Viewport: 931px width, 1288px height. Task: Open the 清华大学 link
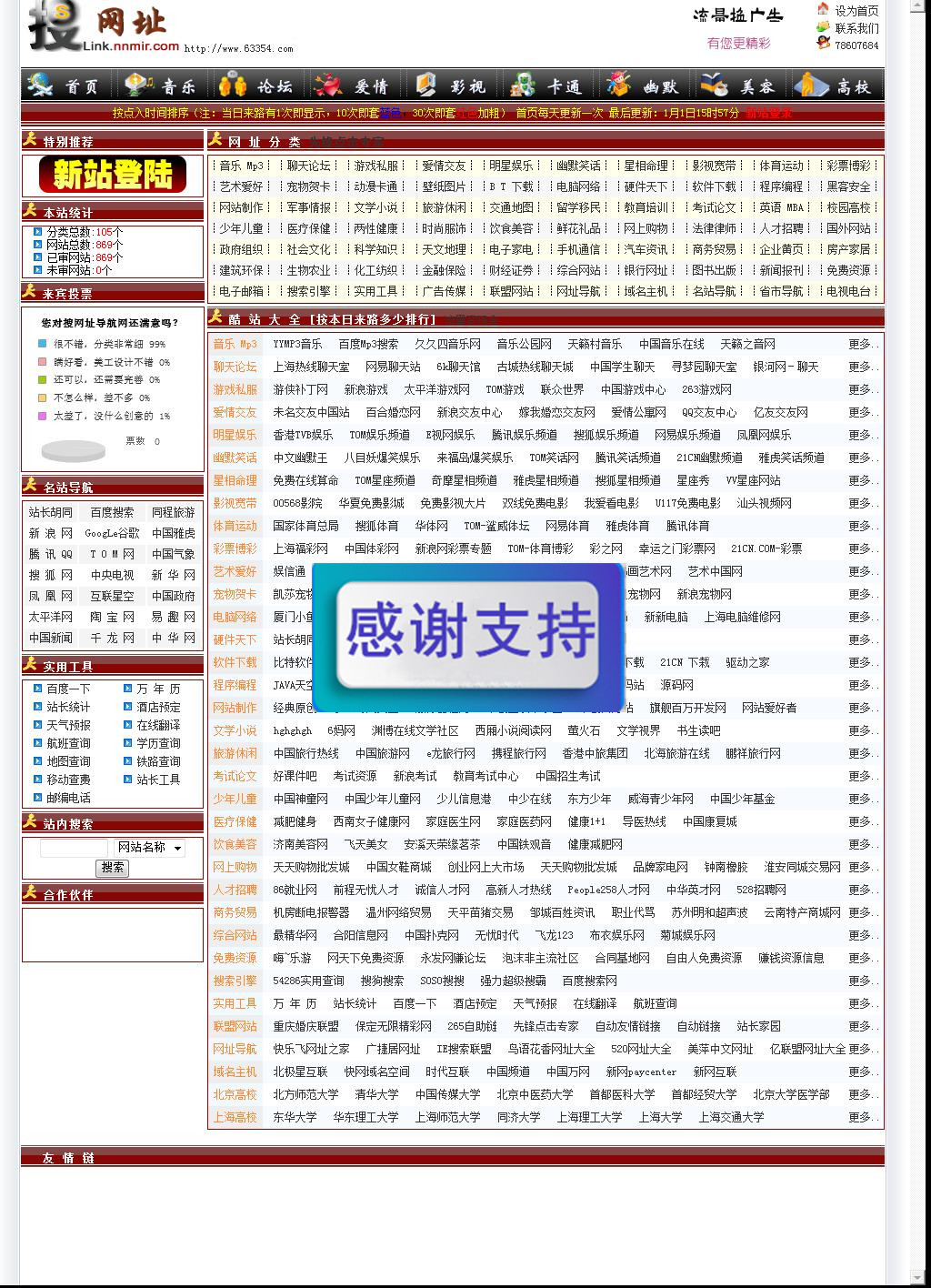tap(376, 1094)
